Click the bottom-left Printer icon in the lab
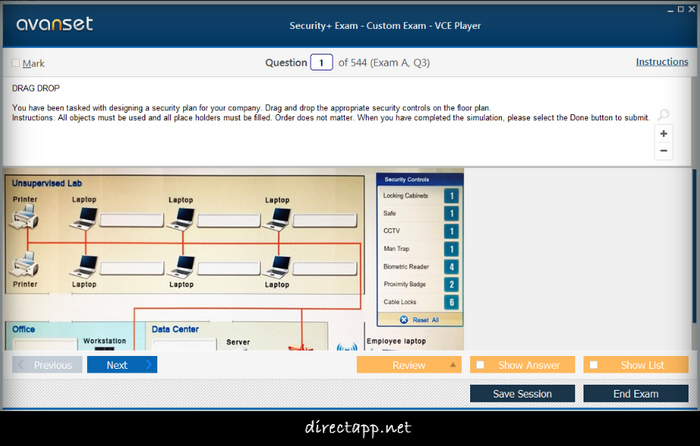 point(25,265)
